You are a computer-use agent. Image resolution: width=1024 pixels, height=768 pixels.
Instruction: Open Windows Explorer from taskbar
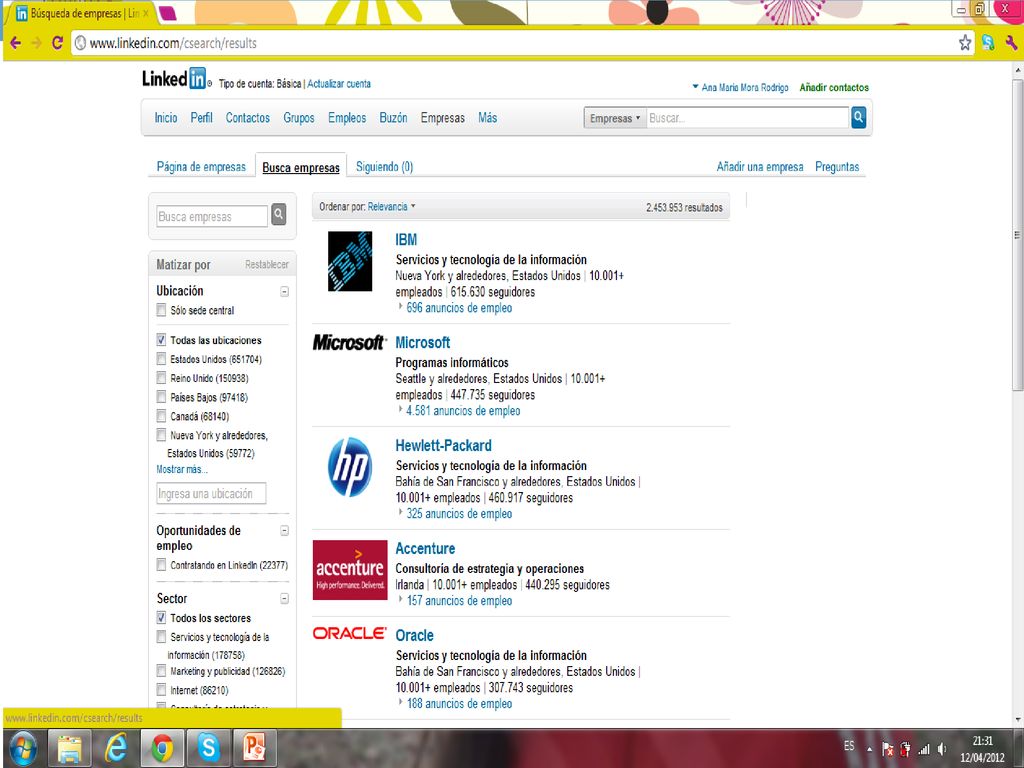click(x=69, y=748)
